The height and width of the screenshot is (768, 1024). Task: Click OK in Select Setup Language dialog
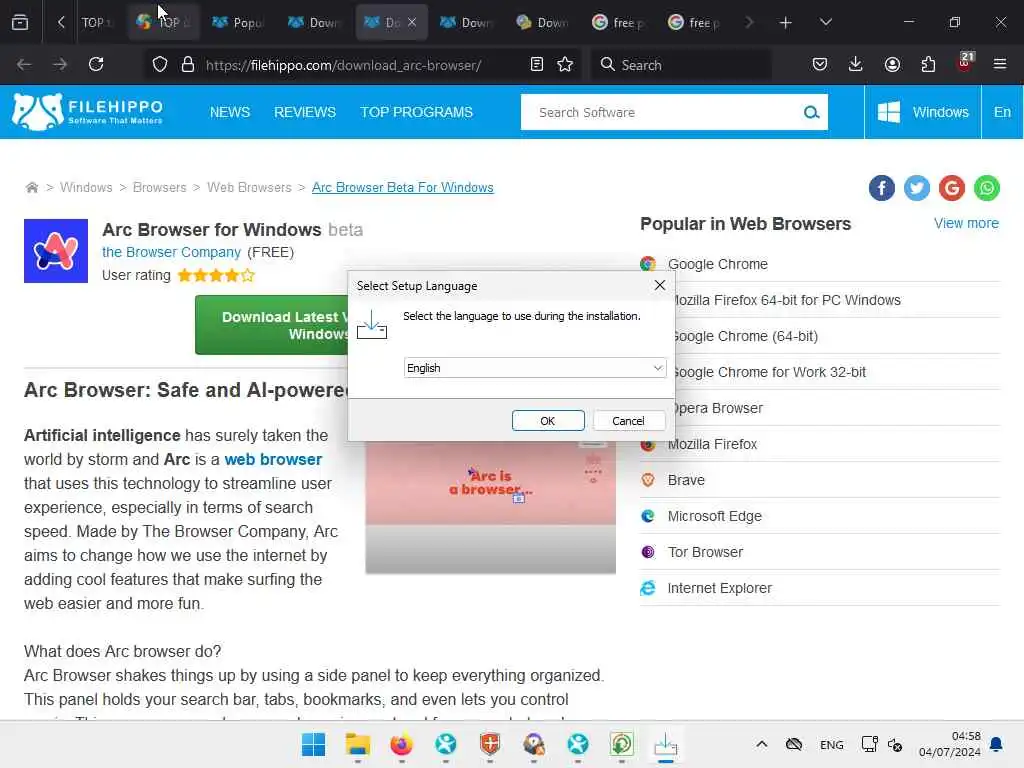click(547, 421)
